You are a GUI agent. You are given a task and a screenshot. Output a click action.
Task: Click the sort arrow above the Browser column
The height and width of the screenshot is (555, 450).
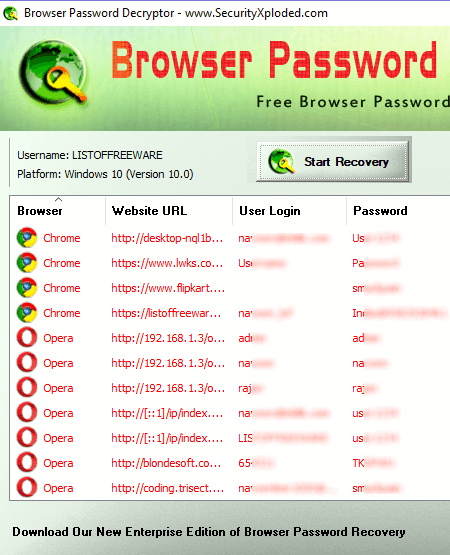click(58, 200)
